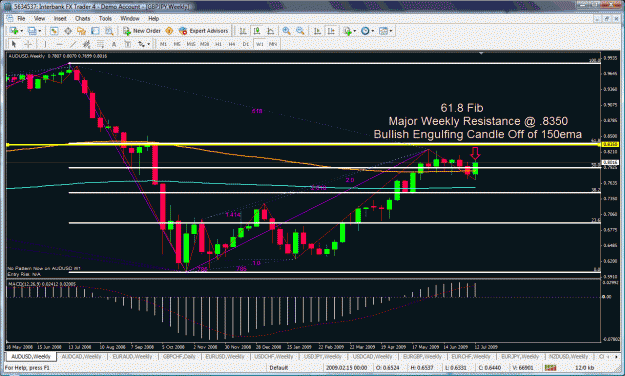The width and height of the screenshot is (625, 376).
Task: Toggle the Terminal window icon
Action: click(x=95, y=31)
